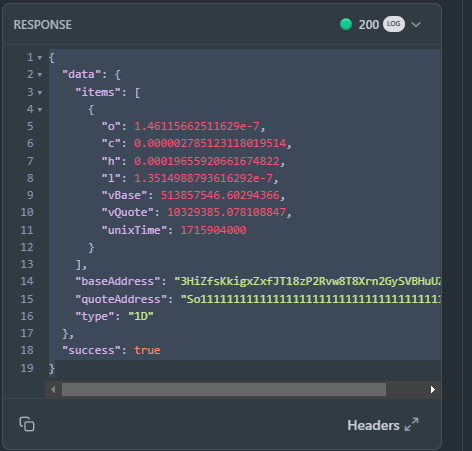This screenshot has height=451, width=472.
Task: Click the quoteAddress string starting So1111
Action: tap(311, 299)
